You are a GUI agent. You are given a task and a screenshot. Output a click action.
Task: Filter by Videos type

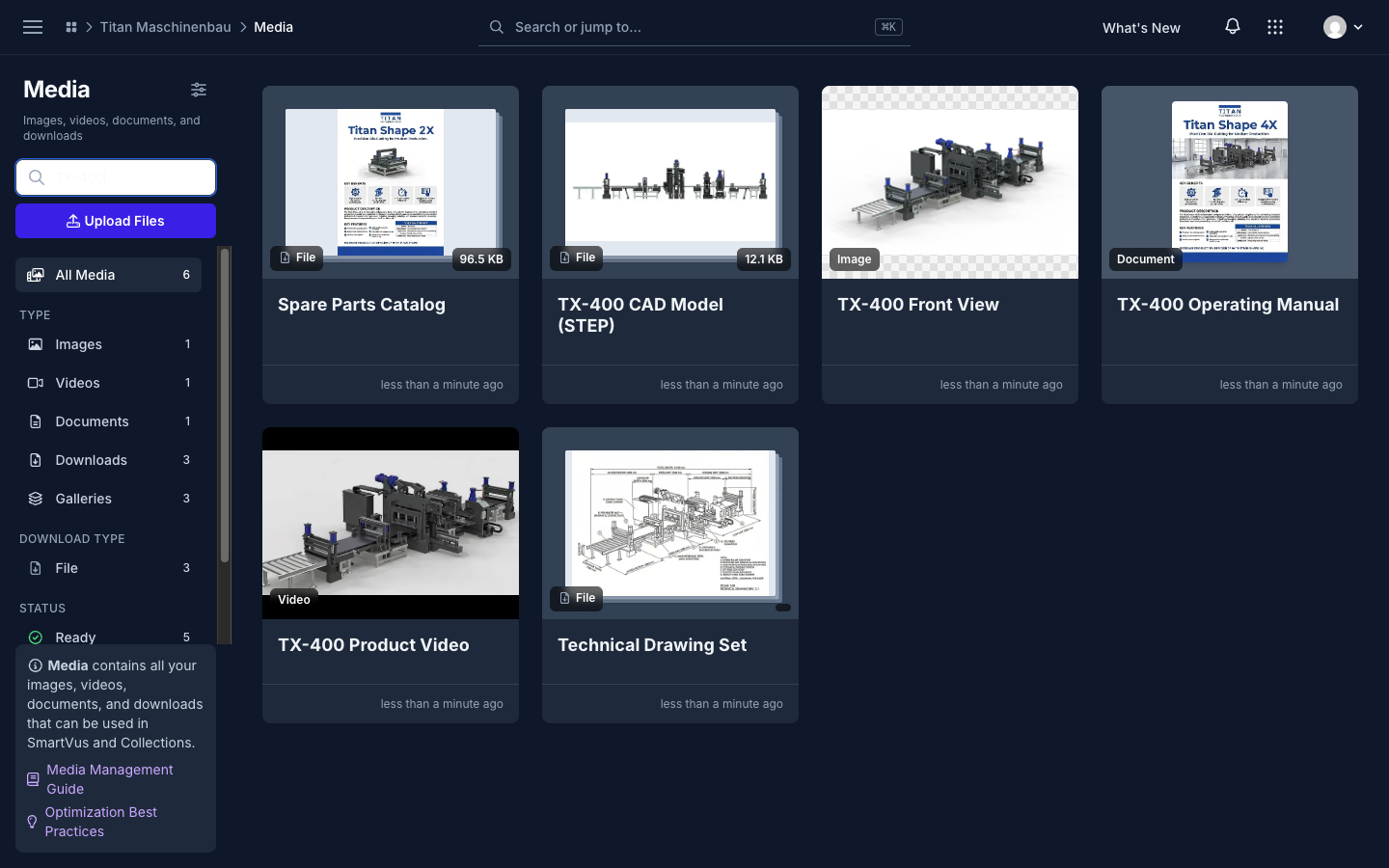pyautogui.click(x=108, y=383)
